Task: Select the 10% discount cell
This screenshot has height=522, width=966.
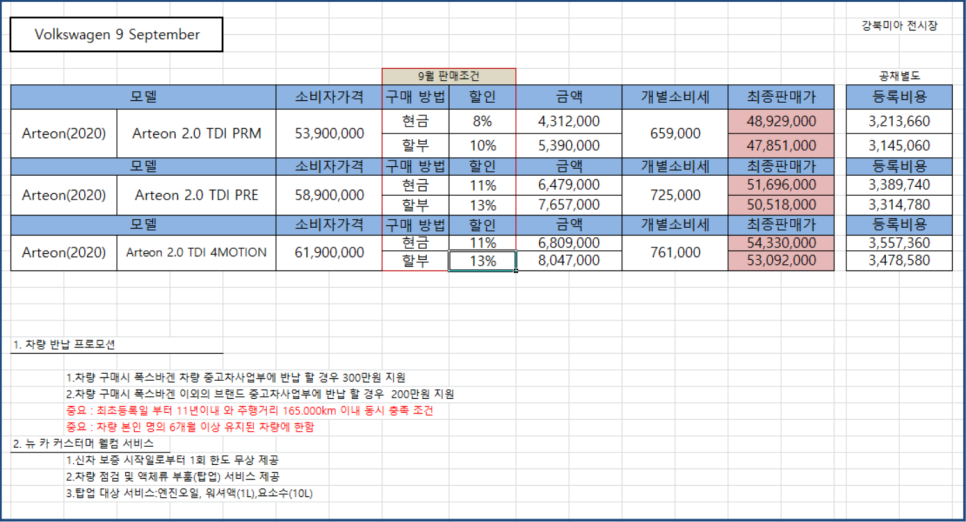Action: pos(482,145)
